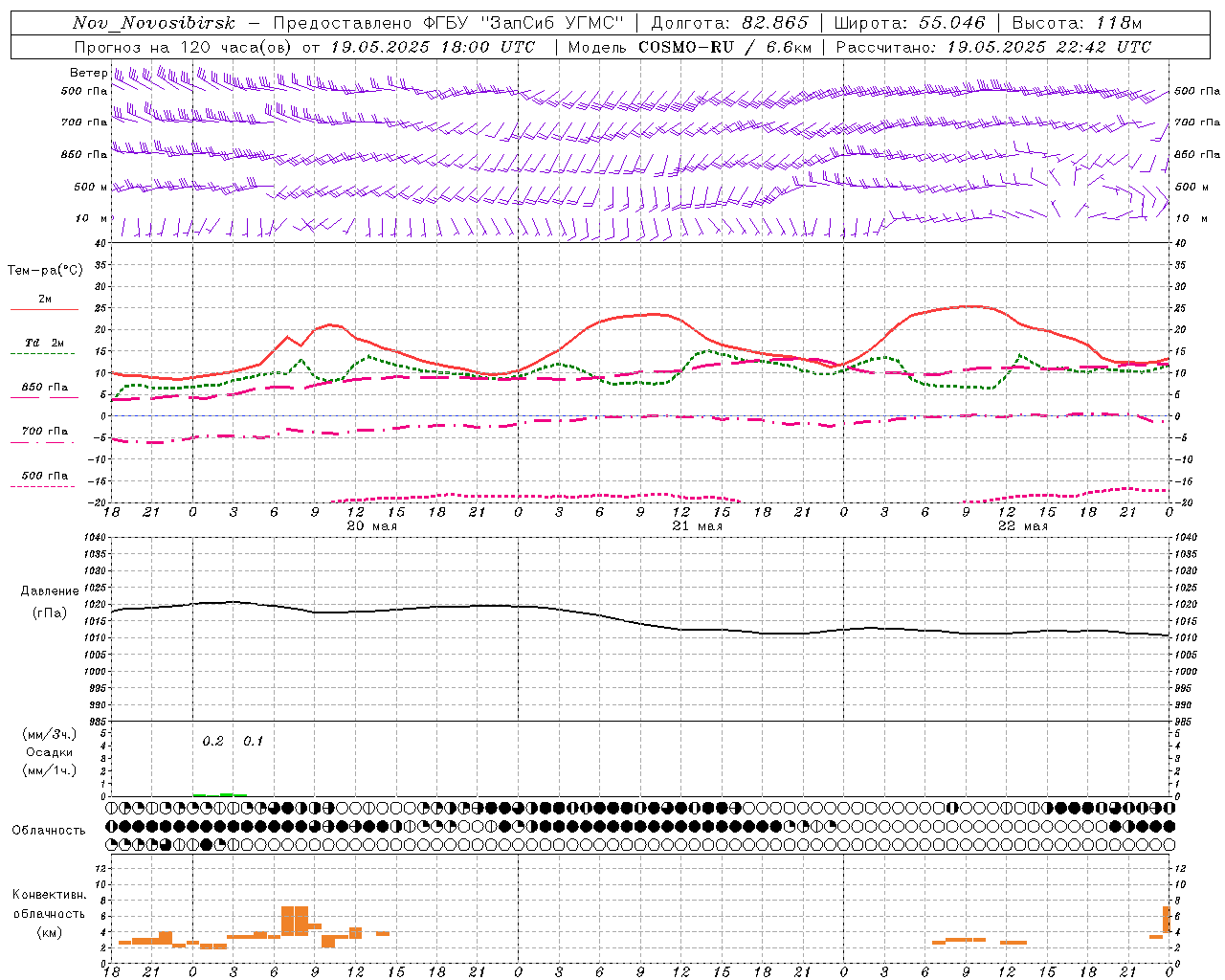Screen dimensions: 1225x980
Task: Click the '2м' temperature legend label
Action: pos(45,300)
